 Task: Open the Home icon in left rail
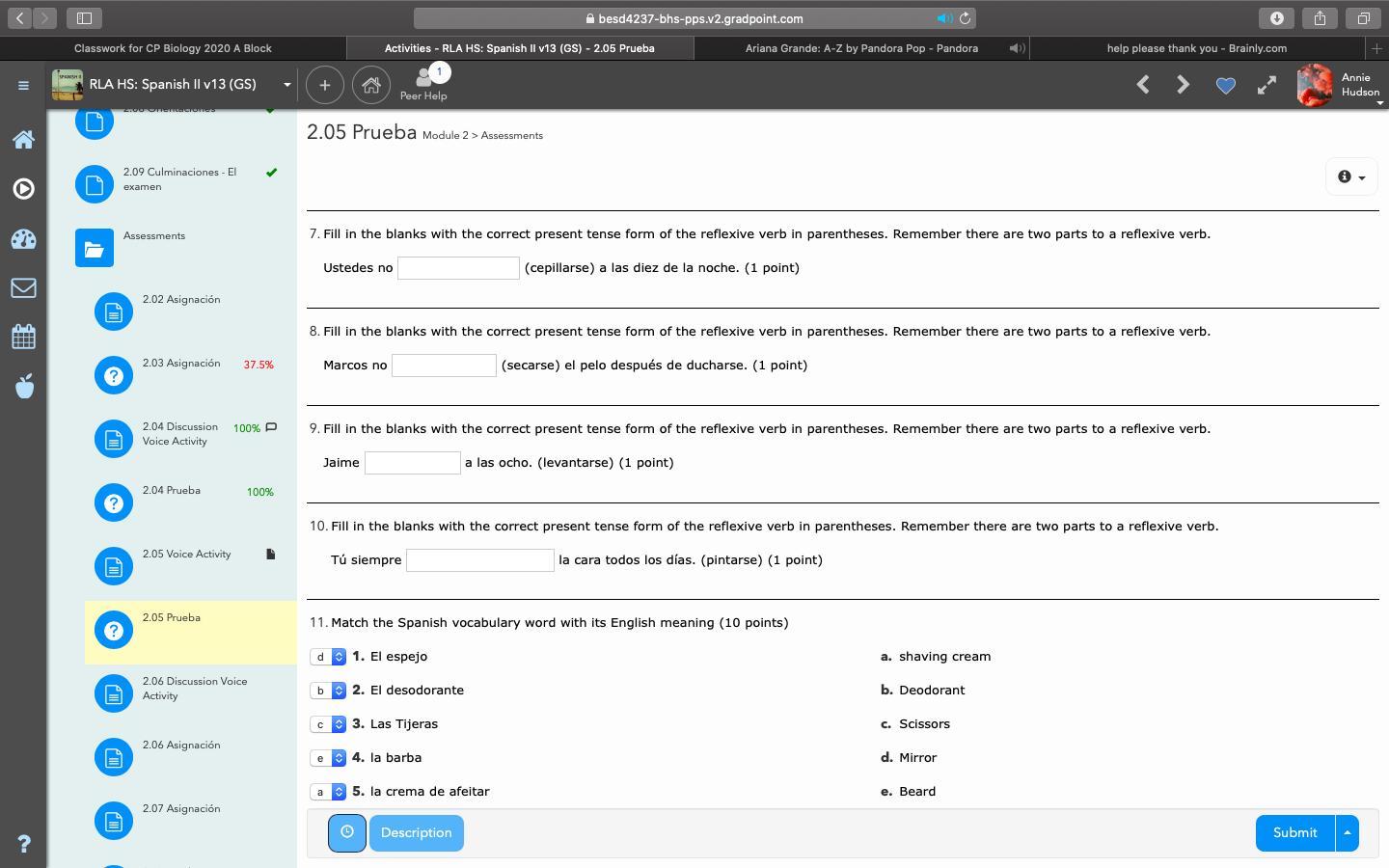tap(24, 140)
